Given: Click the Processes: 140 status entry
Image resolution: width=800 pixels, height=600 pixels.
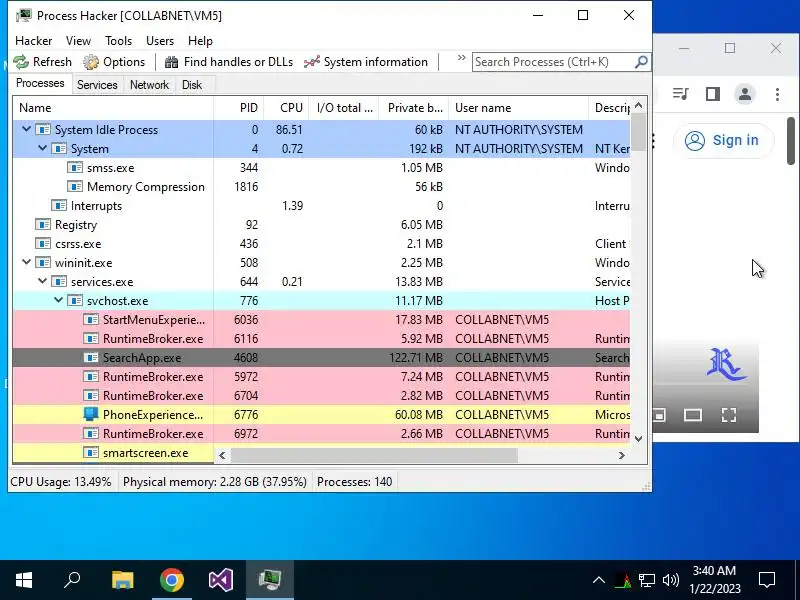Looking at the screenshot, I should click(354, 482).
